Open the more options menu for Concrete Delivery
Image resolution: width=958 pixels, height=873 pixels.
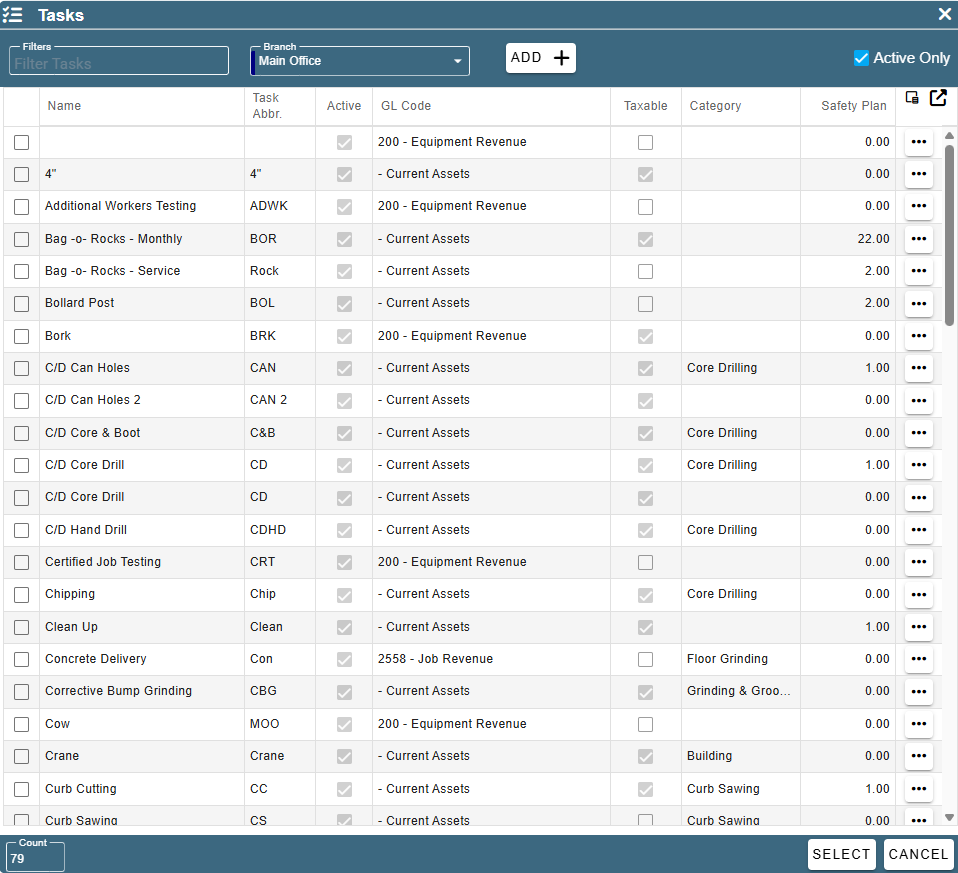pyautogui.click(x=918, y=659)
